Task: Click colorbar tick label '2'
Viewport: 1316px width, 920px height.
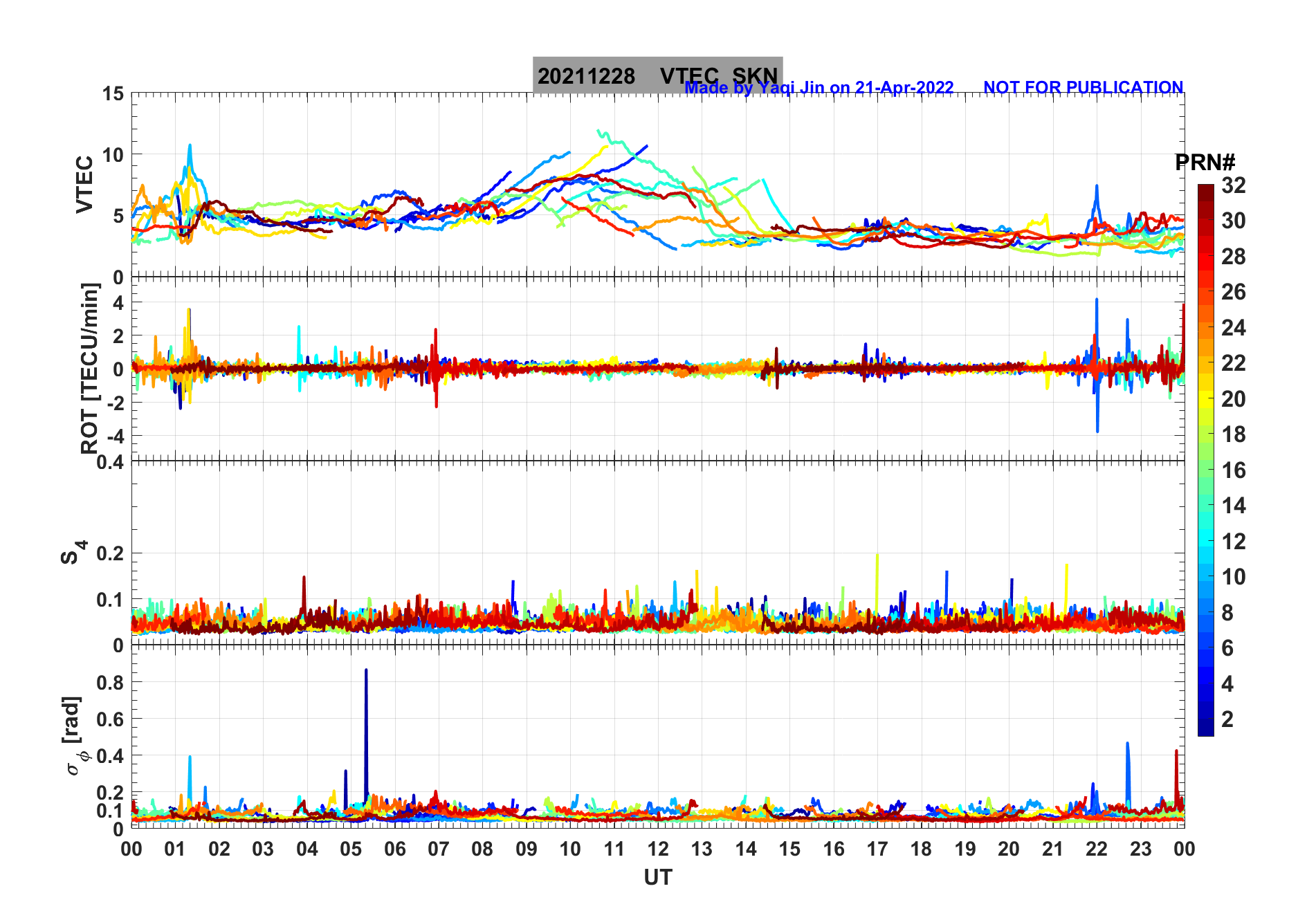Action: pos(1227,719)
